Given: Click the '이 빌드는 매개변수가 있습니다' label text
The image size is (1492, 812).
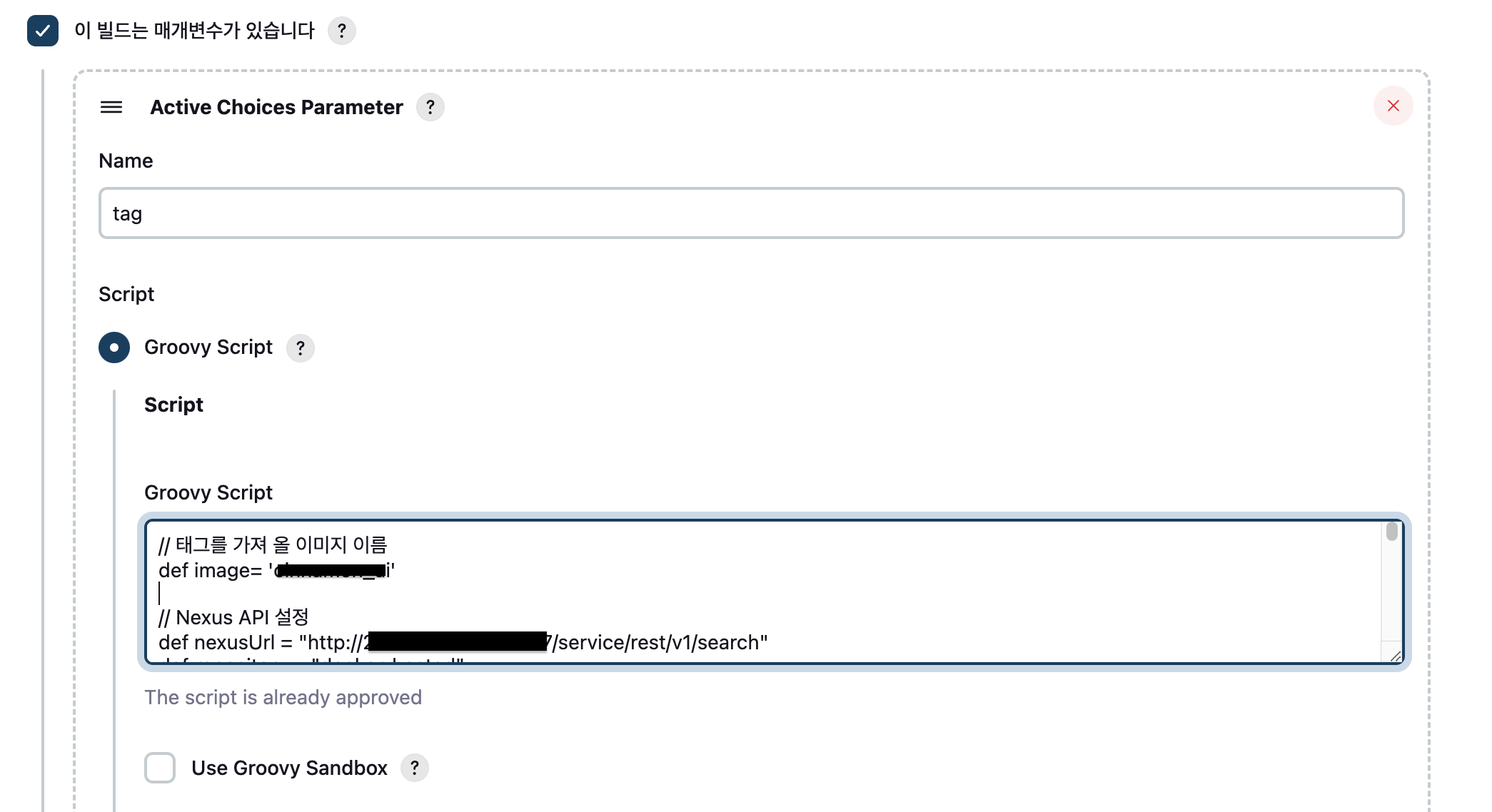Looking at the screenshot, I should click(194, 31).
